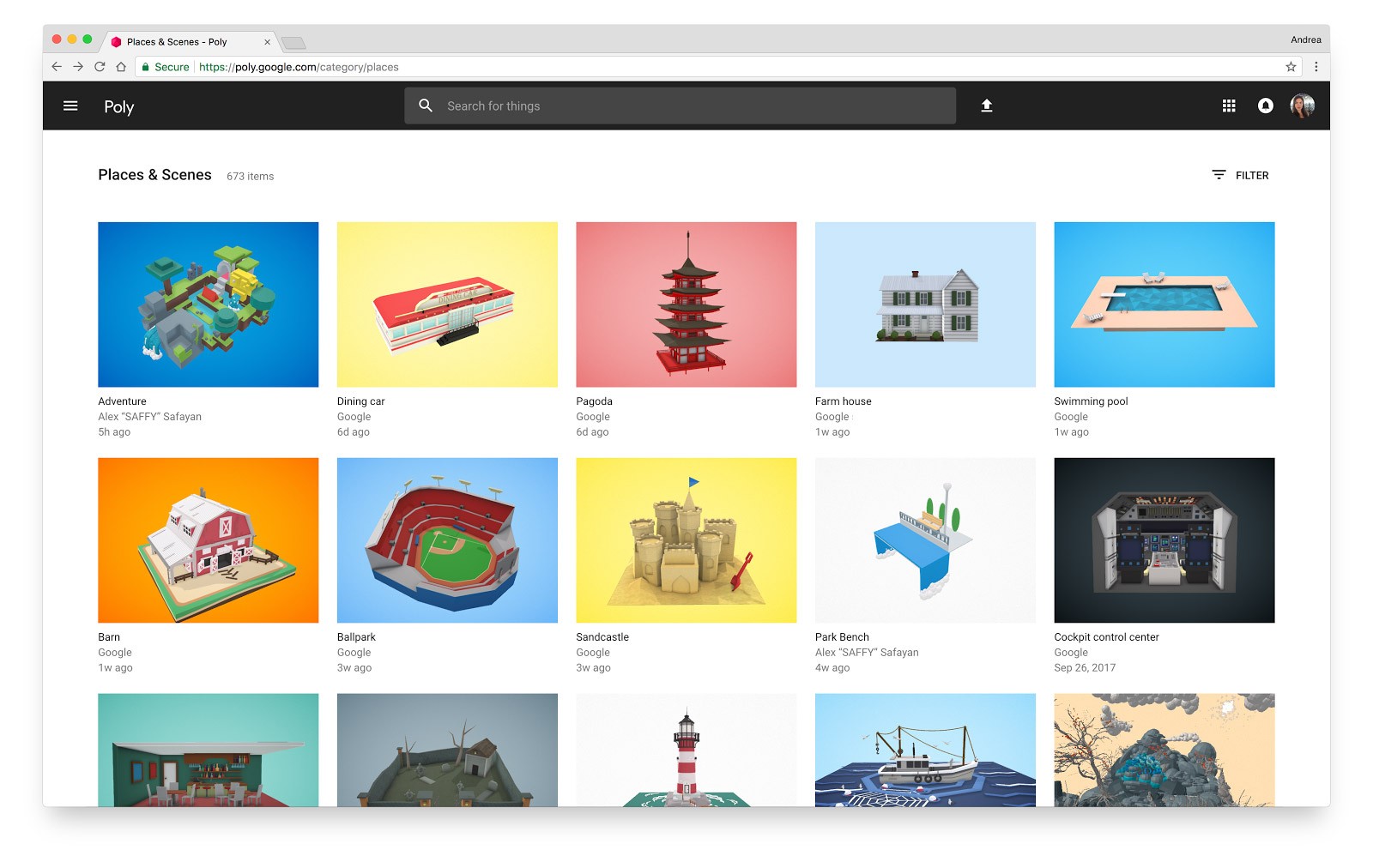Close the Places & Scenes tab
The height and width of the screenshot is (868, 1373).
coord(267,42)
